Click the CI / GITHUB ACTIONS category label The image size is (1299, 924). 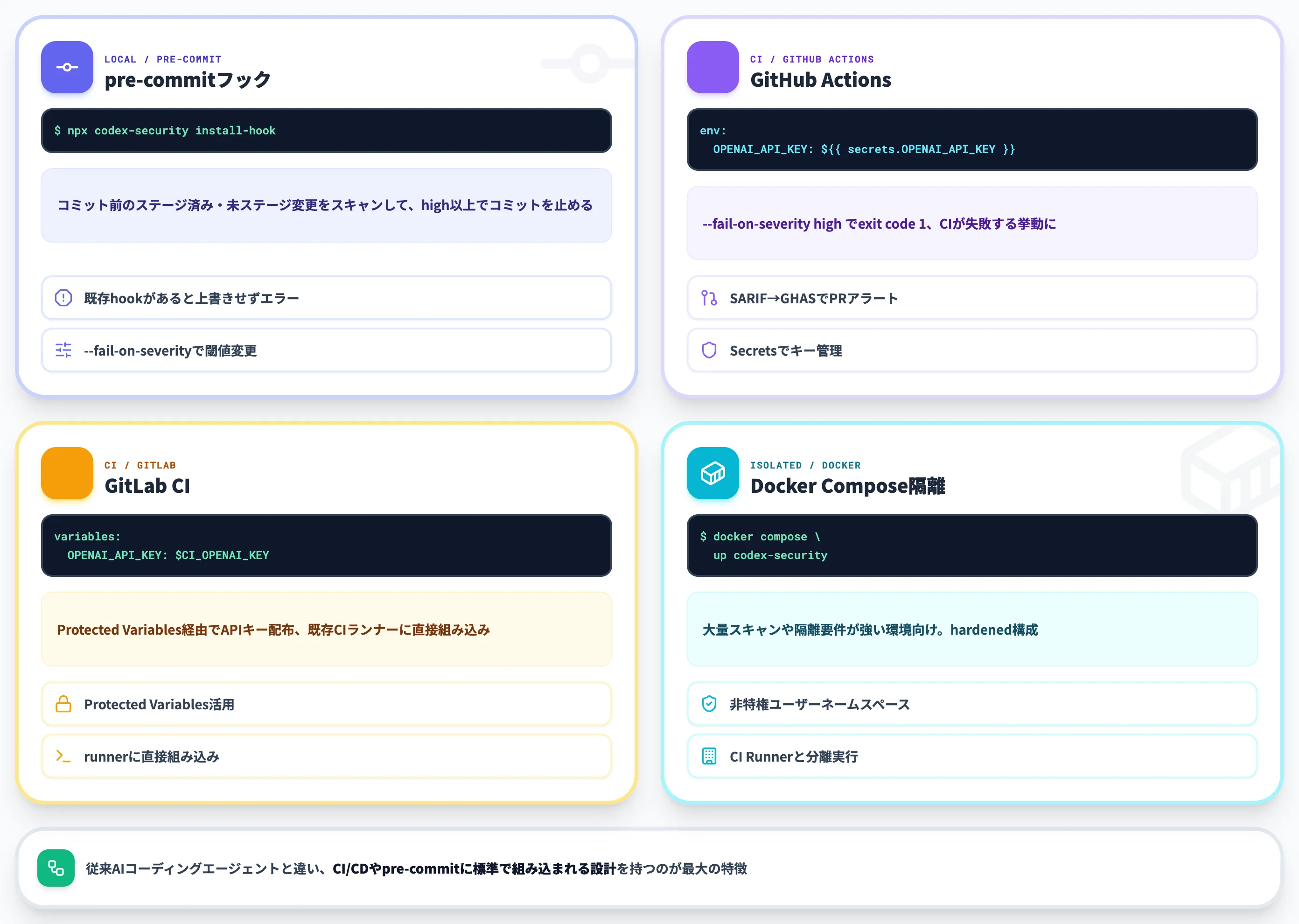811,59
